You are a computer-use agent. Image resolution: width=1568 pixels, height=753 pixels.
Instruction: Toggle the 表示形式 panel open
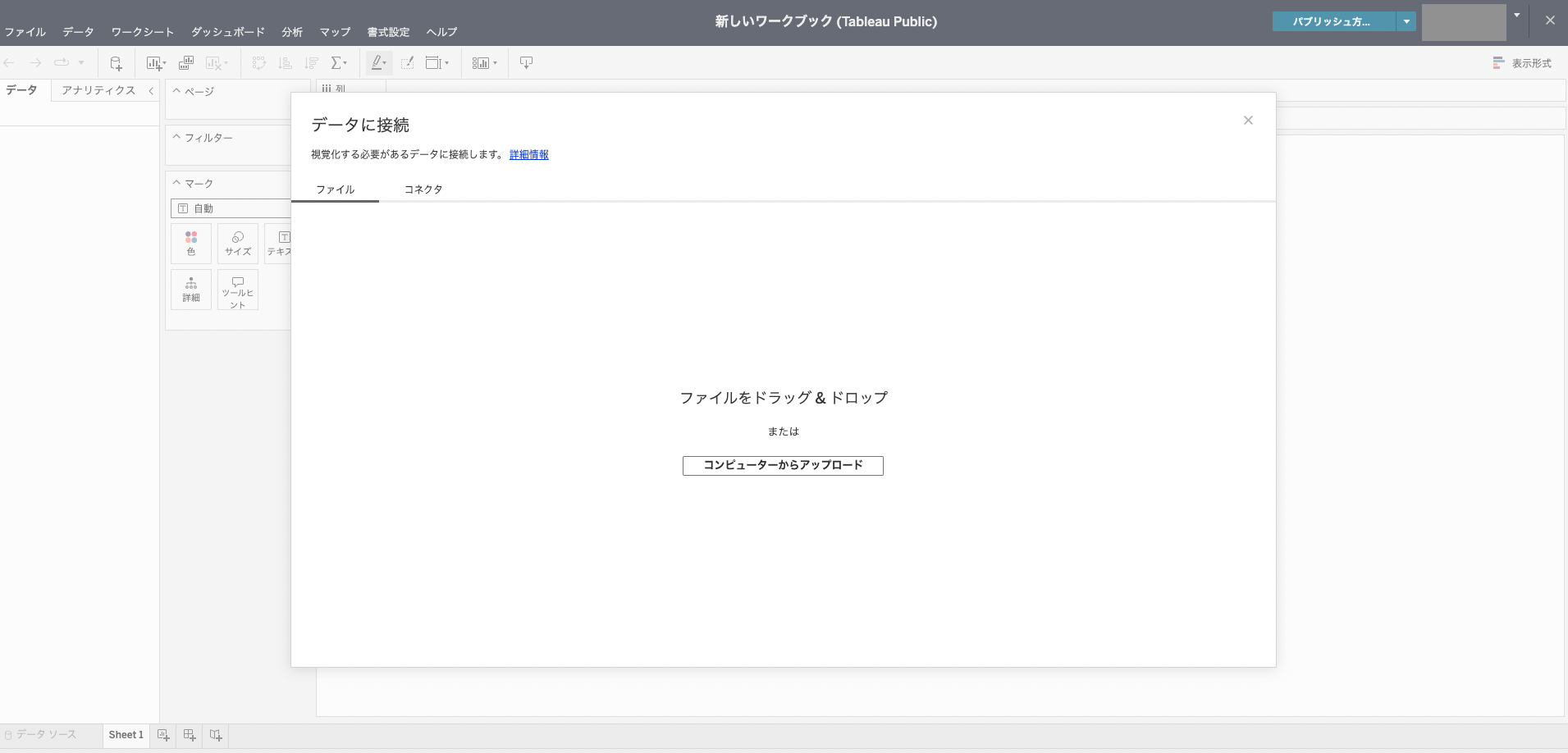pos(1524,63)
